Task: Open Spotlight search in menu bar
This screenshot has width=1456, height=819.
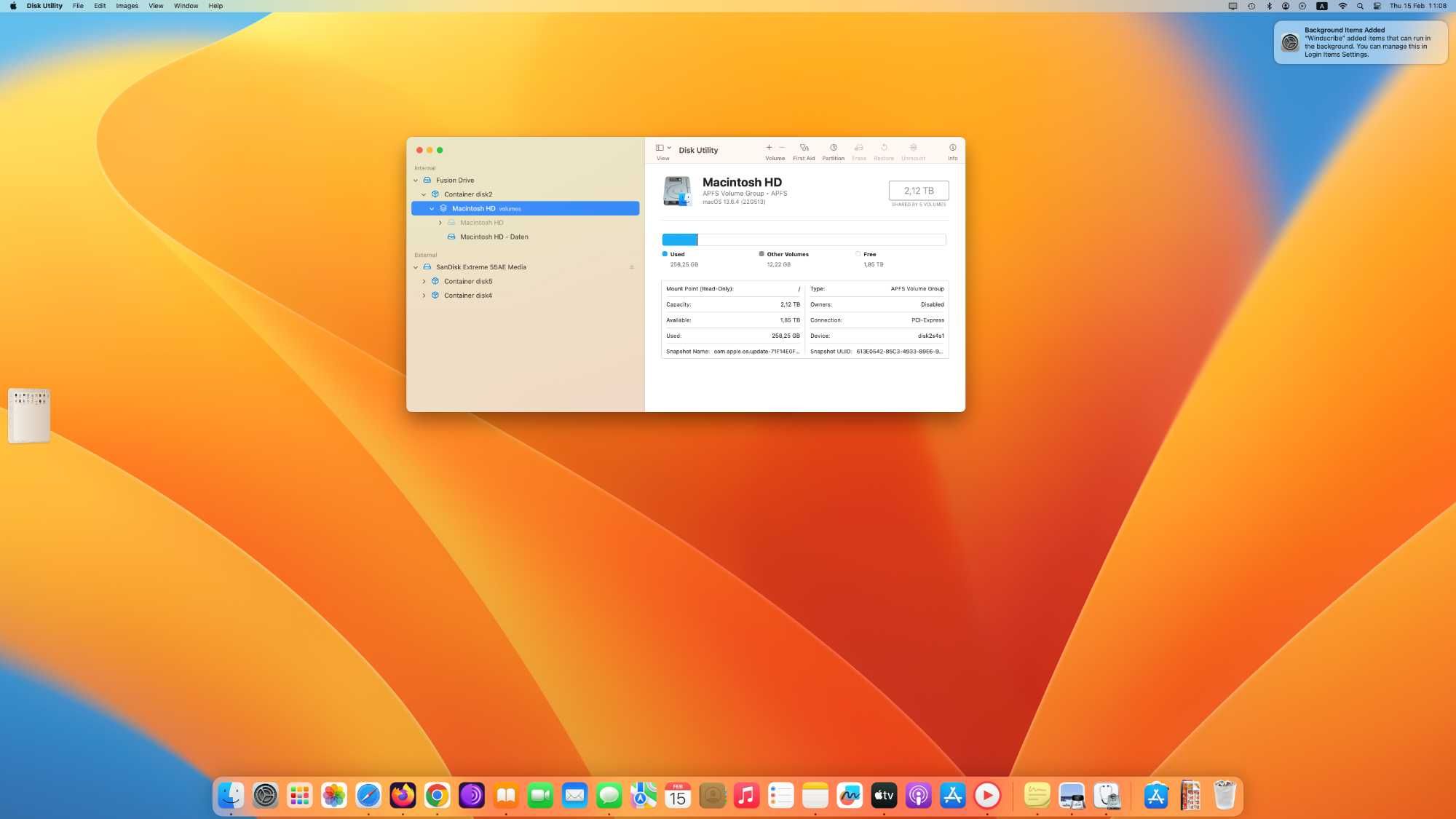Action: click(1359, 6)
